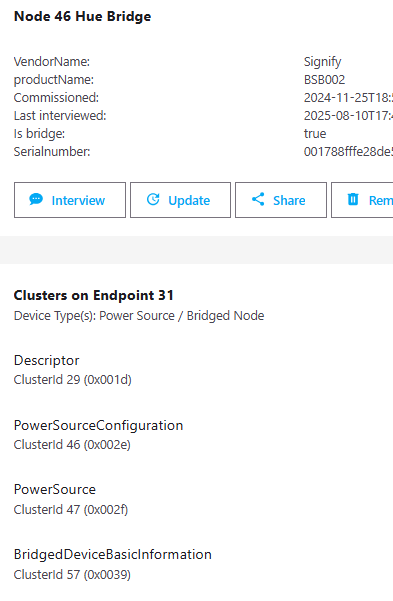Screen dimensions: 393x601
Task: Open the Descriptor cluster
Action: (46, 360)
